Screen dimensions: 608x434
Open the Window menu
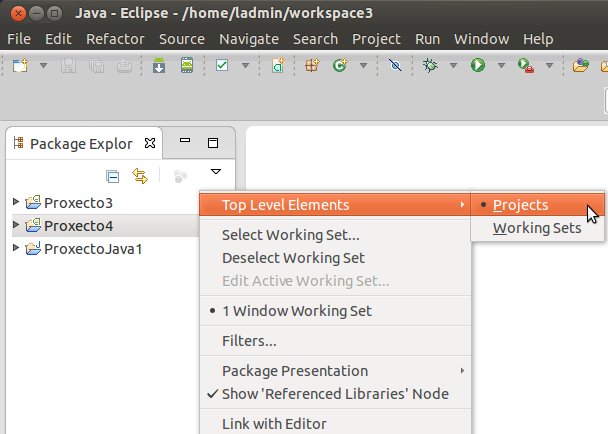(x=481, y=39)
